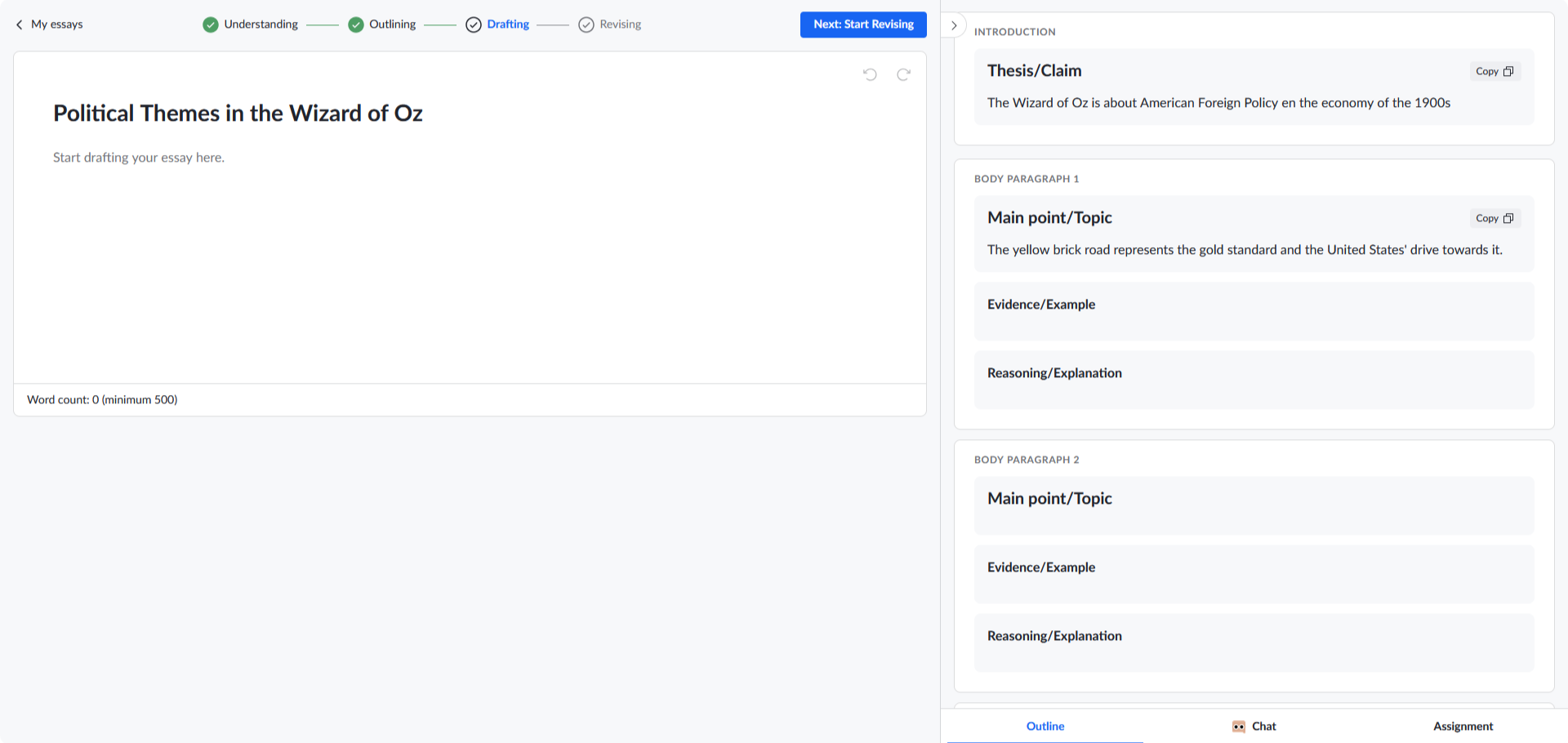
Task: Click the BODY PARAGRAPH 1 label
Action: [x=1027, y=179]
